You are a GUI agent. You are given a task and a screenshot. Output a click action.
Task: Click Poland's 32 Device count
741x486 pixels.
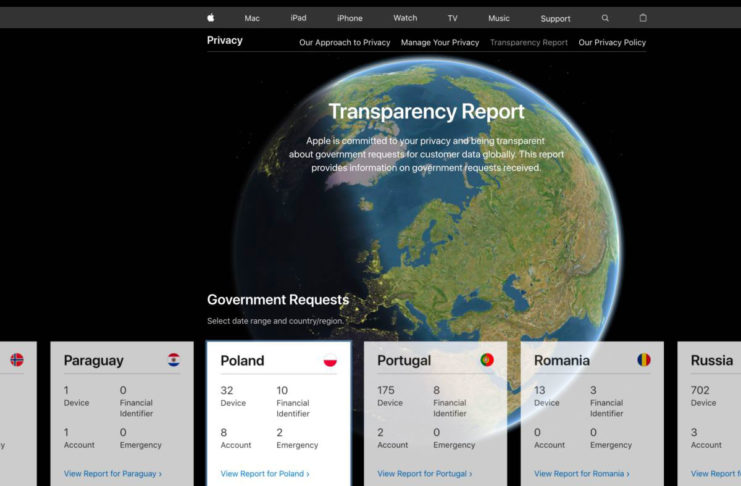point(227,391)
